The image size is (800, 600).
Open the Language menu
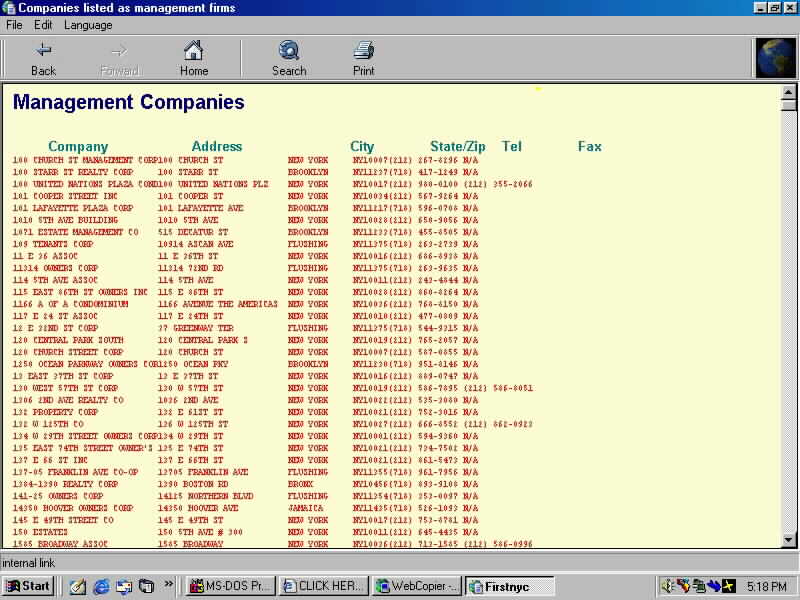click(88, 25)
